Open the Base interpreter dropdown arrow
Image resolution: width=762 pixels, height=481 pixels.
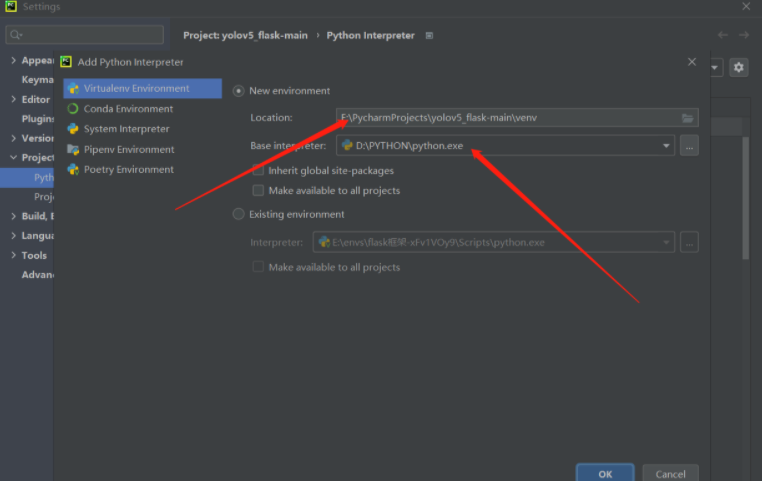click(666, 146)
